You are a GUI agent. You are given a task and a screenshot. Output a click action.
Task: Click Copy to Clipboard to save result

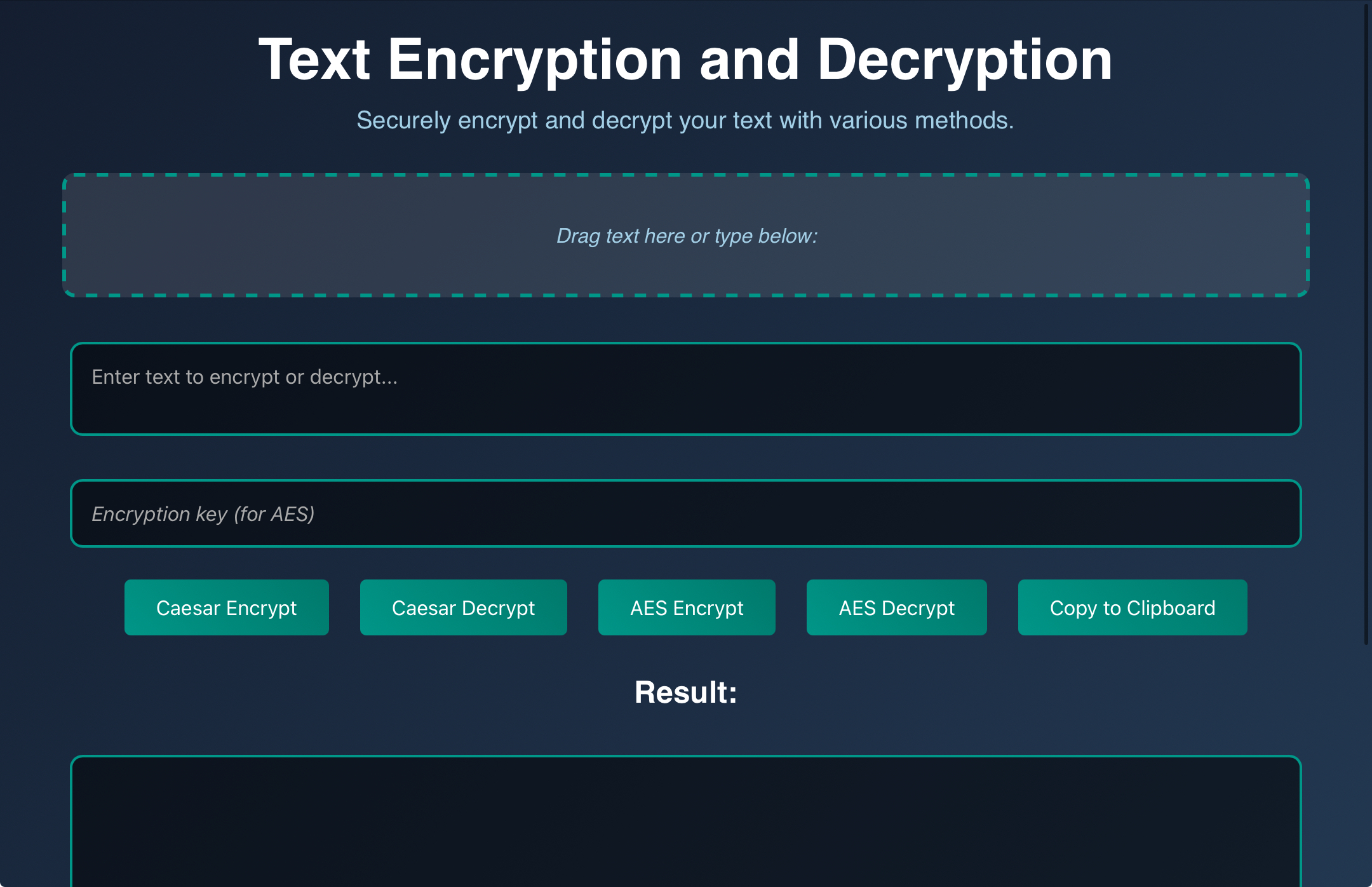click(1133, 607)
